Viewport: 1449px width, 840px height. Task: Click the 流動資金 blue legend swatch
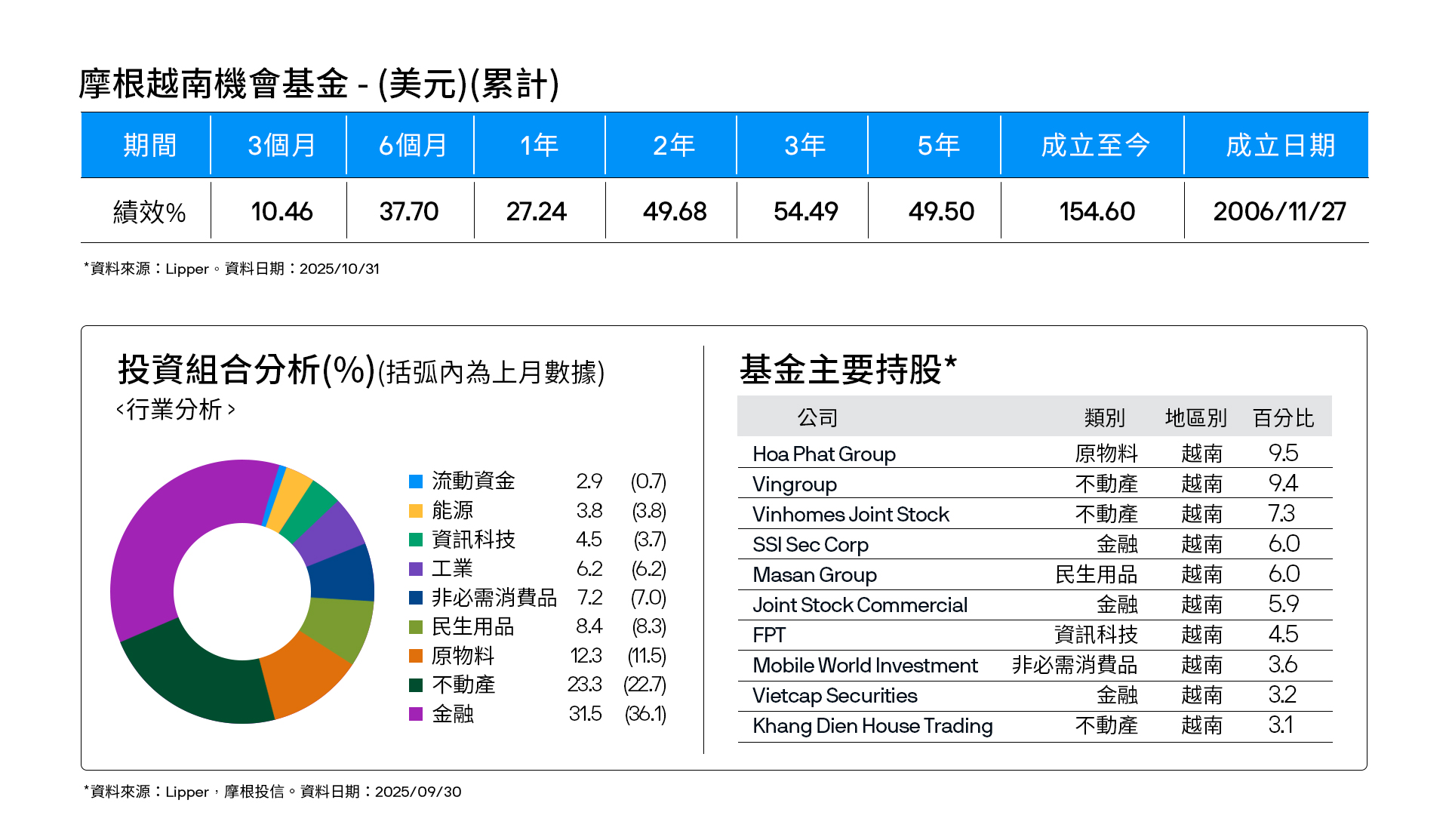click(416, 482)
